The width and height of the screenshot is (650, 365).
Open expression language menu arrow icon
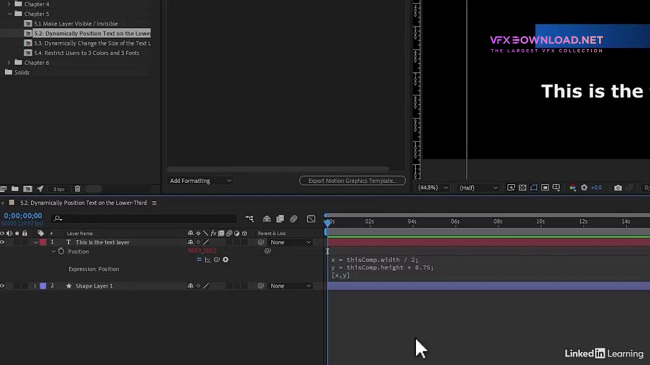point(226,260)
